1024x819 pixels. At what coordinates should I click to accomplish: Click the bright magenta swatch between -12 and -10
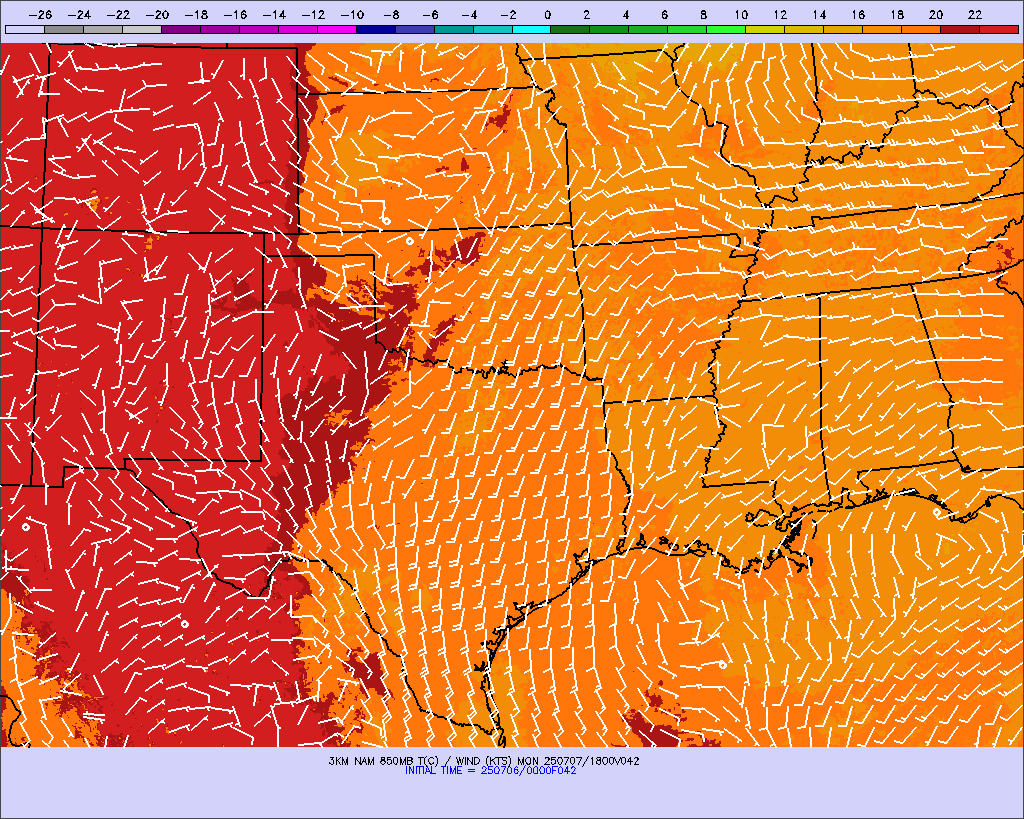pos(336,29)
